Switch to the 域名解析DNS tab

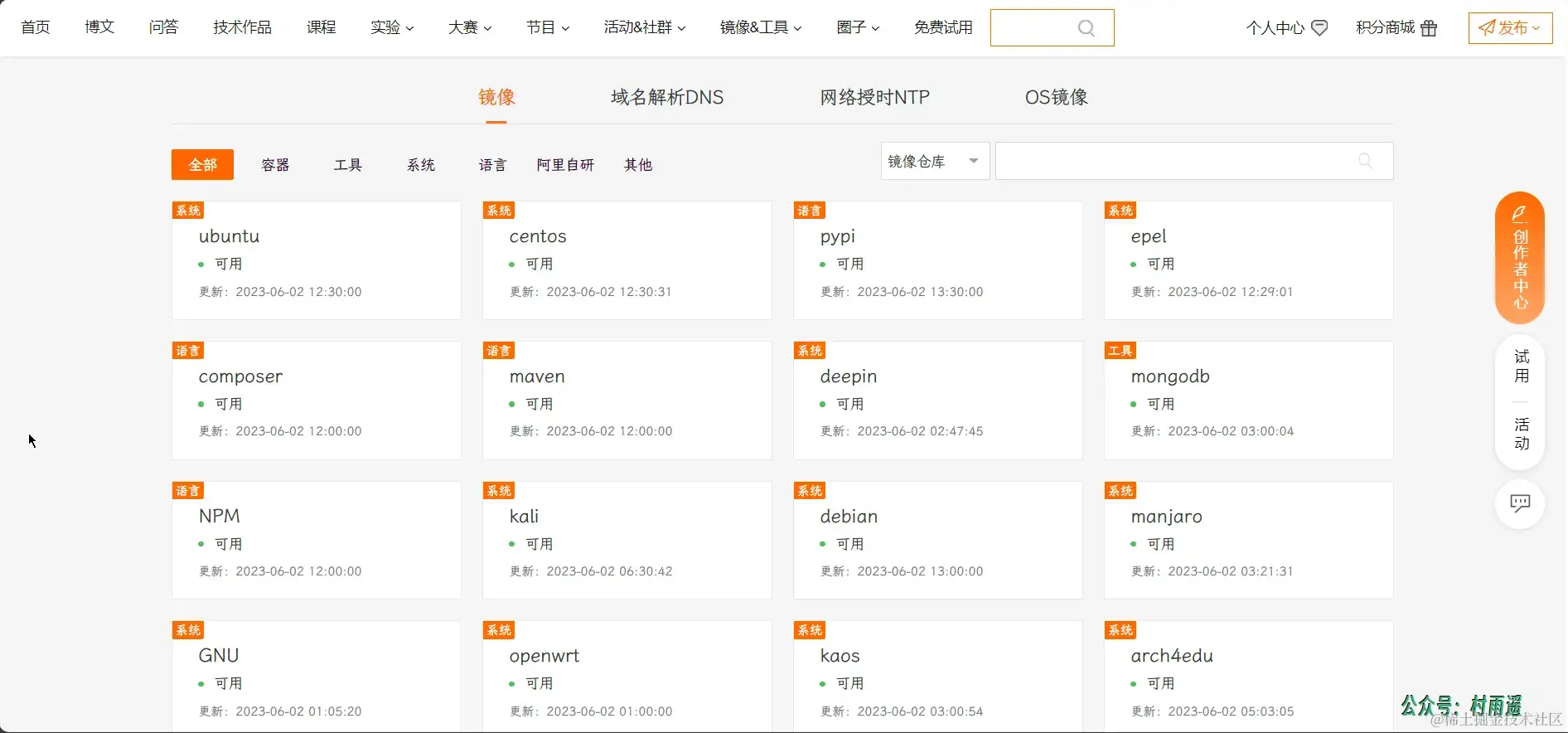[x=667, y=97]
